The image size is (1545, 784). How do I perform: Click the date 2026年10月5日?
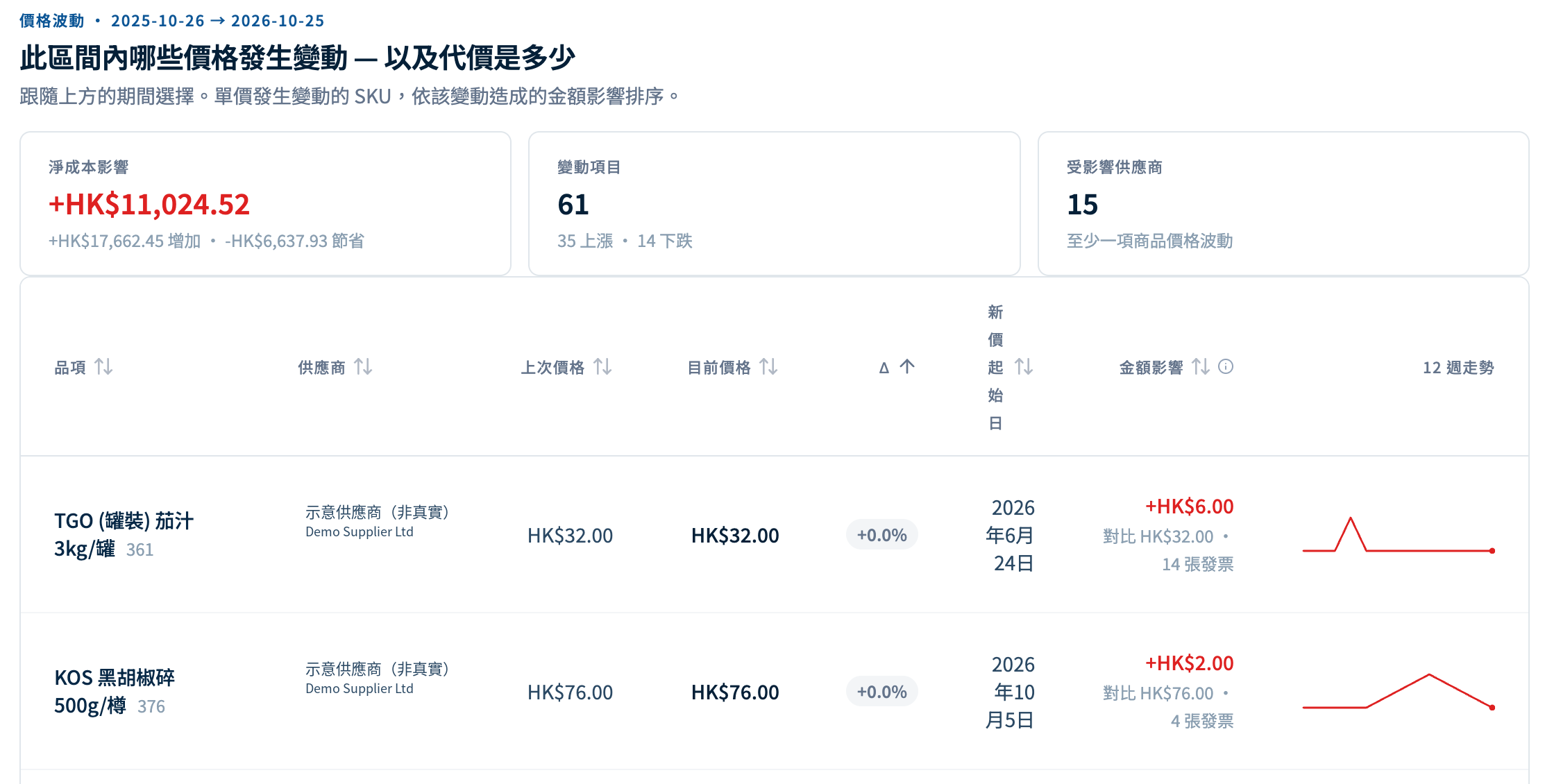[x=1011, y=692]
